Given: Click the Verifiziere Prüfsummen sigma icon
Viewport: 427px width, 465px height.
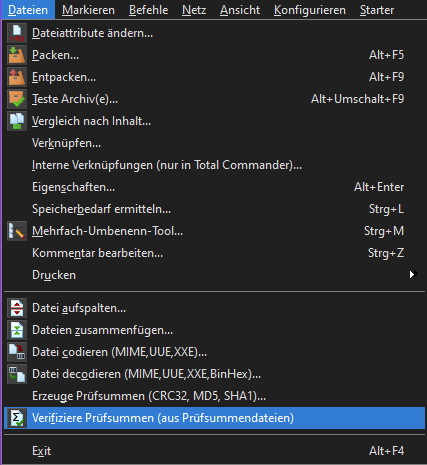Looking at the screenshot, I should (17, 418).
